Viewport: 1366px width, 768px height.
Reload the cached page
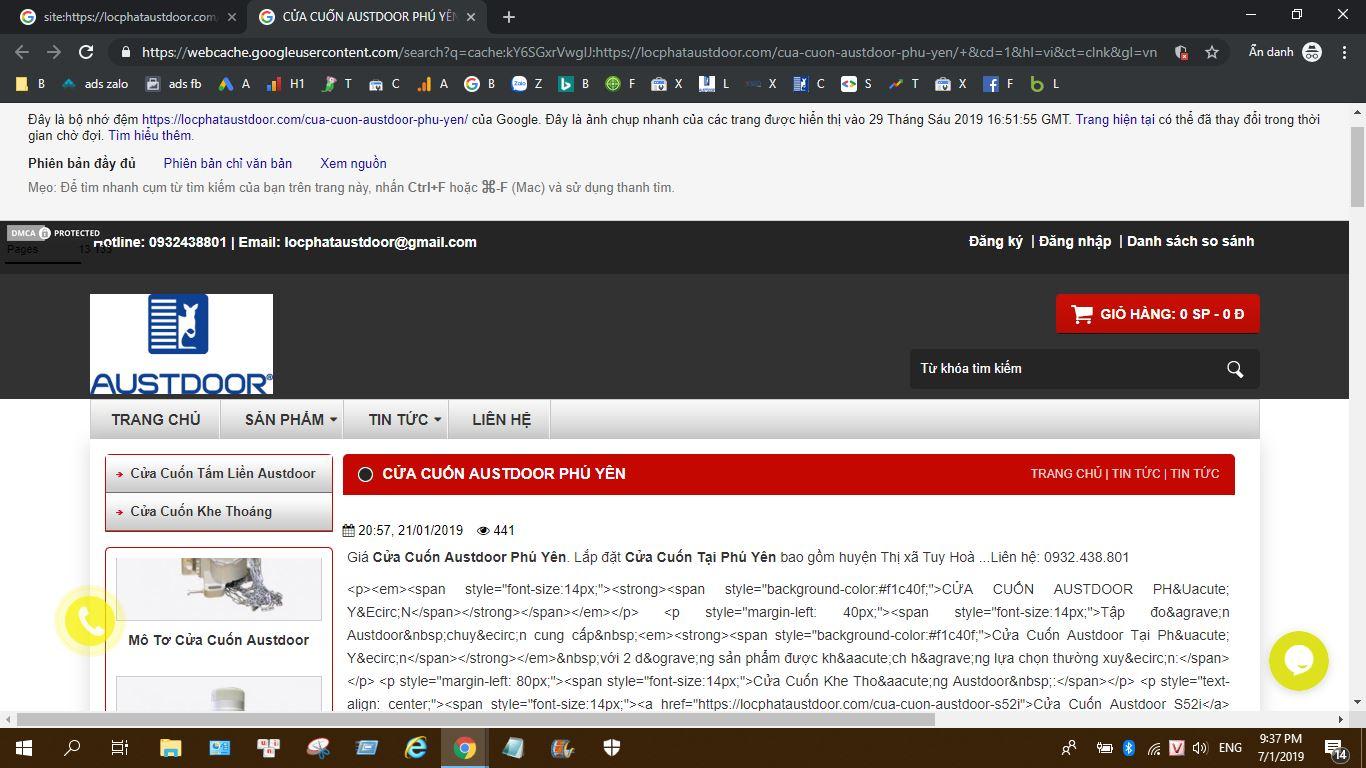click(x=86, y=52)
